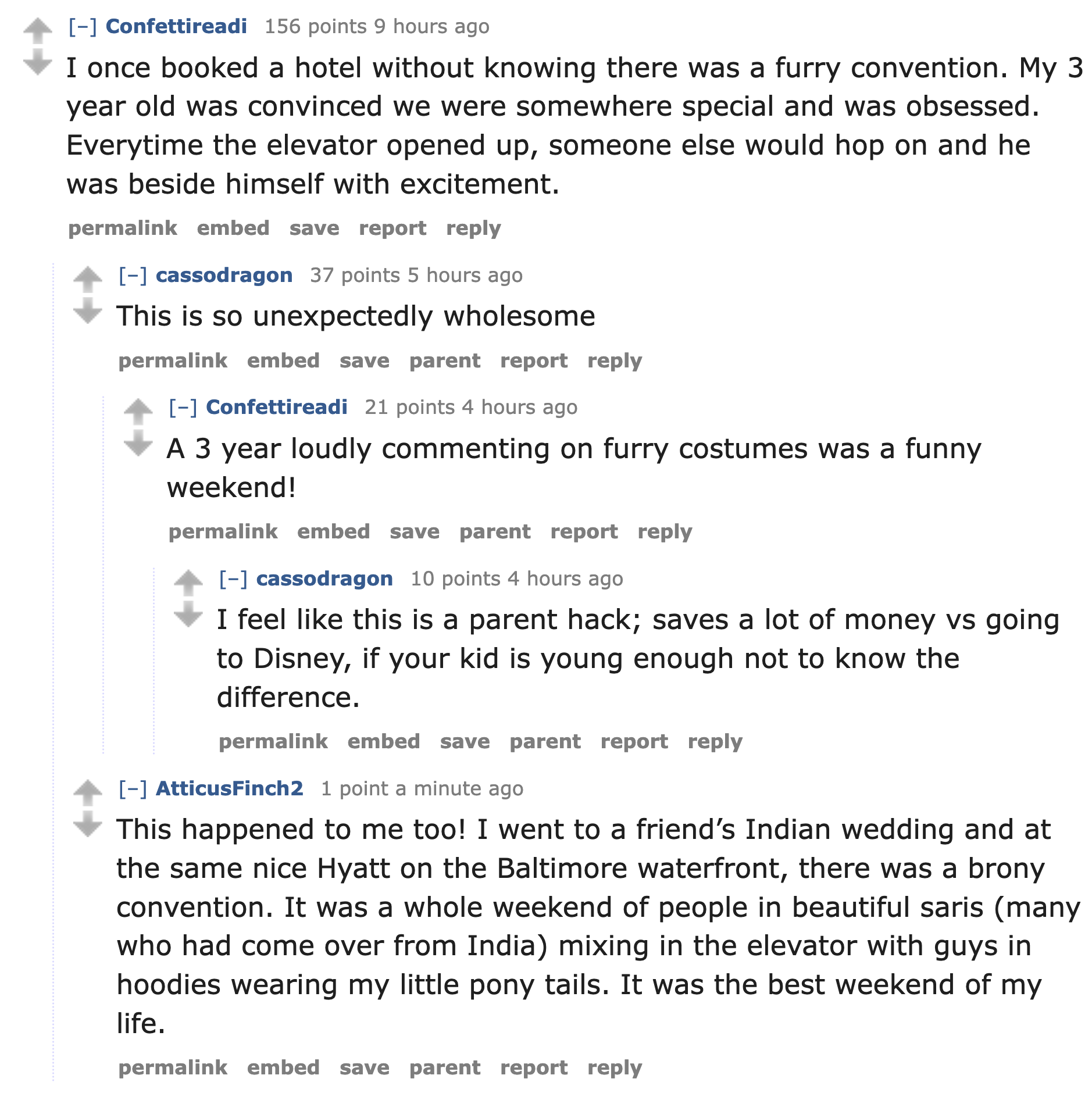The image size is (1092, 1093).
Task: Collapse AtticusFinch2's comment
Action: click(x=133, y=789)
